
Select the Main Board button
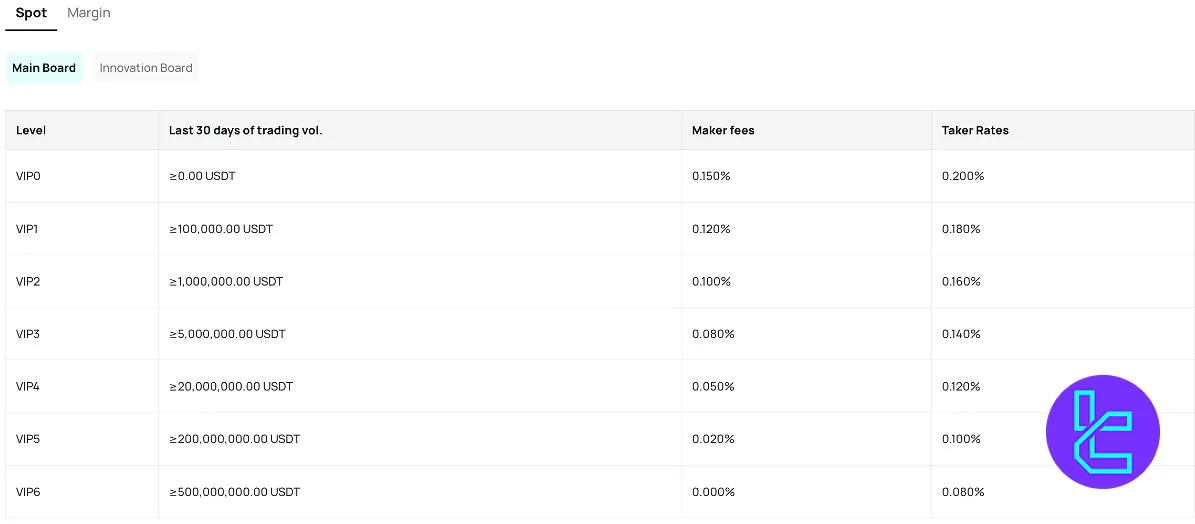click(43, 68)
